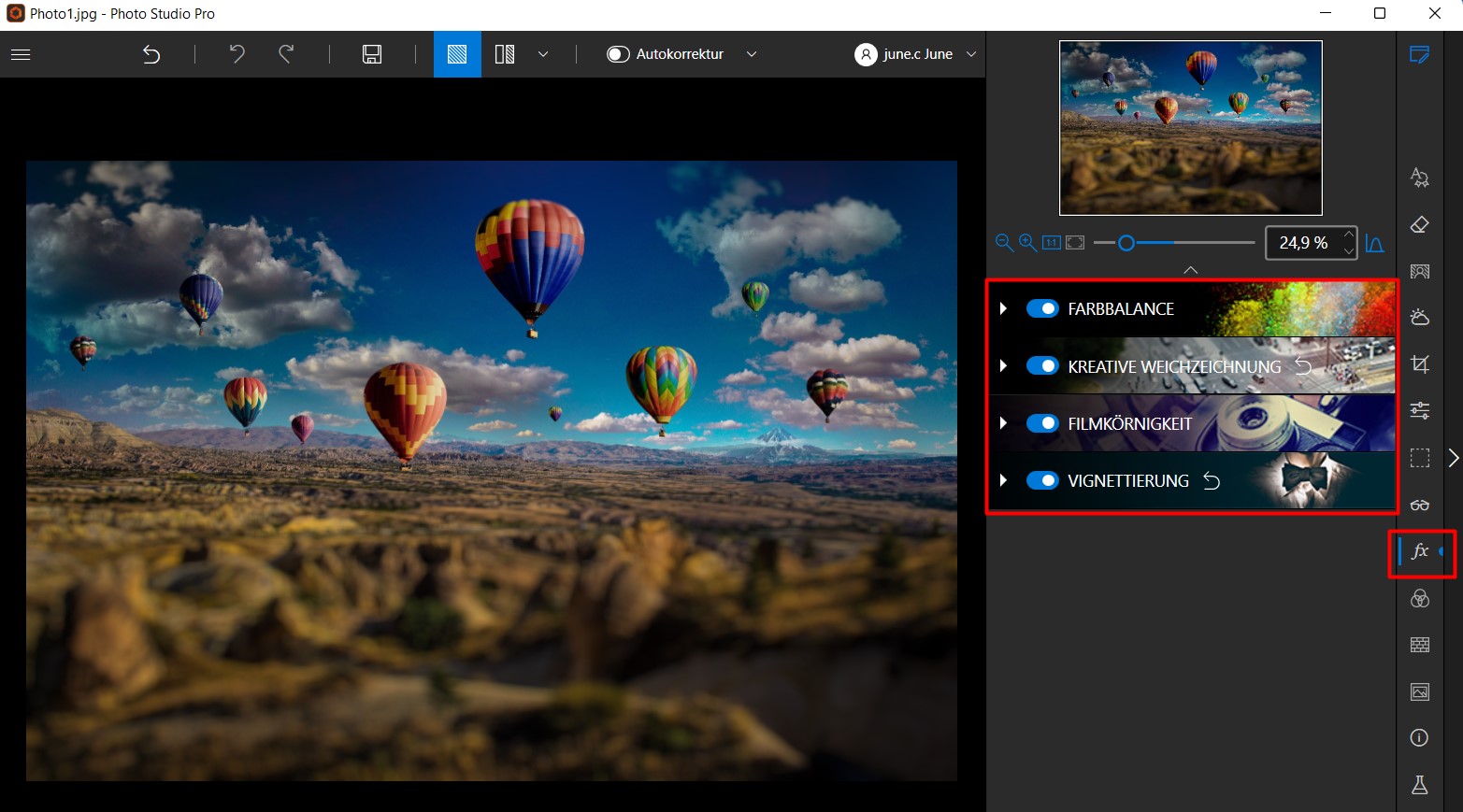Decrease zoom percentage with the down stepper
The height and width of the screenshot is (812, 1463).
click(1348, 250)
